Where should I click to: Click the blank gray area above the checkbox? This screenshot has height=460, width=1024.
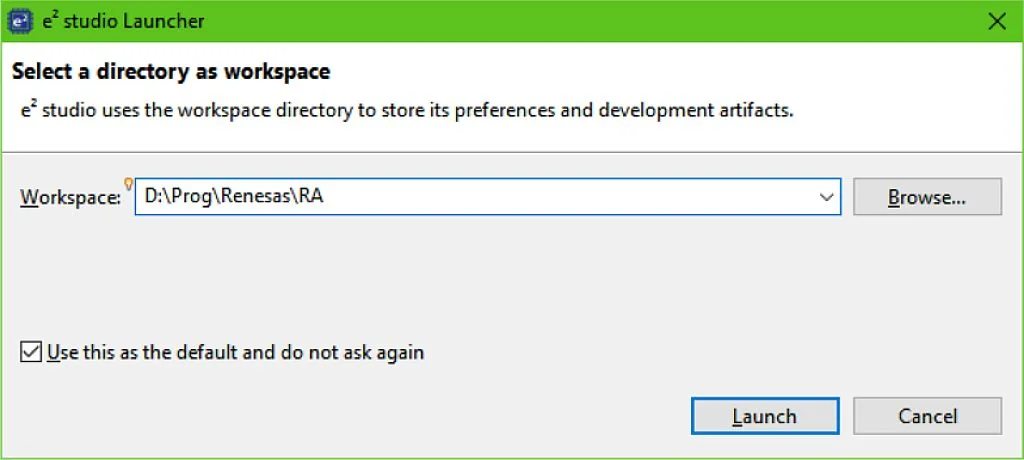400,280
